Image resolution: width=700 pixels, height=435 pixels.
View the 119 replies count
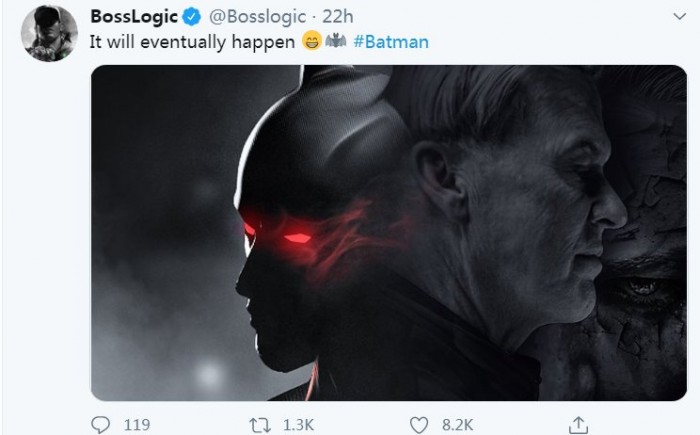point(135,424)
